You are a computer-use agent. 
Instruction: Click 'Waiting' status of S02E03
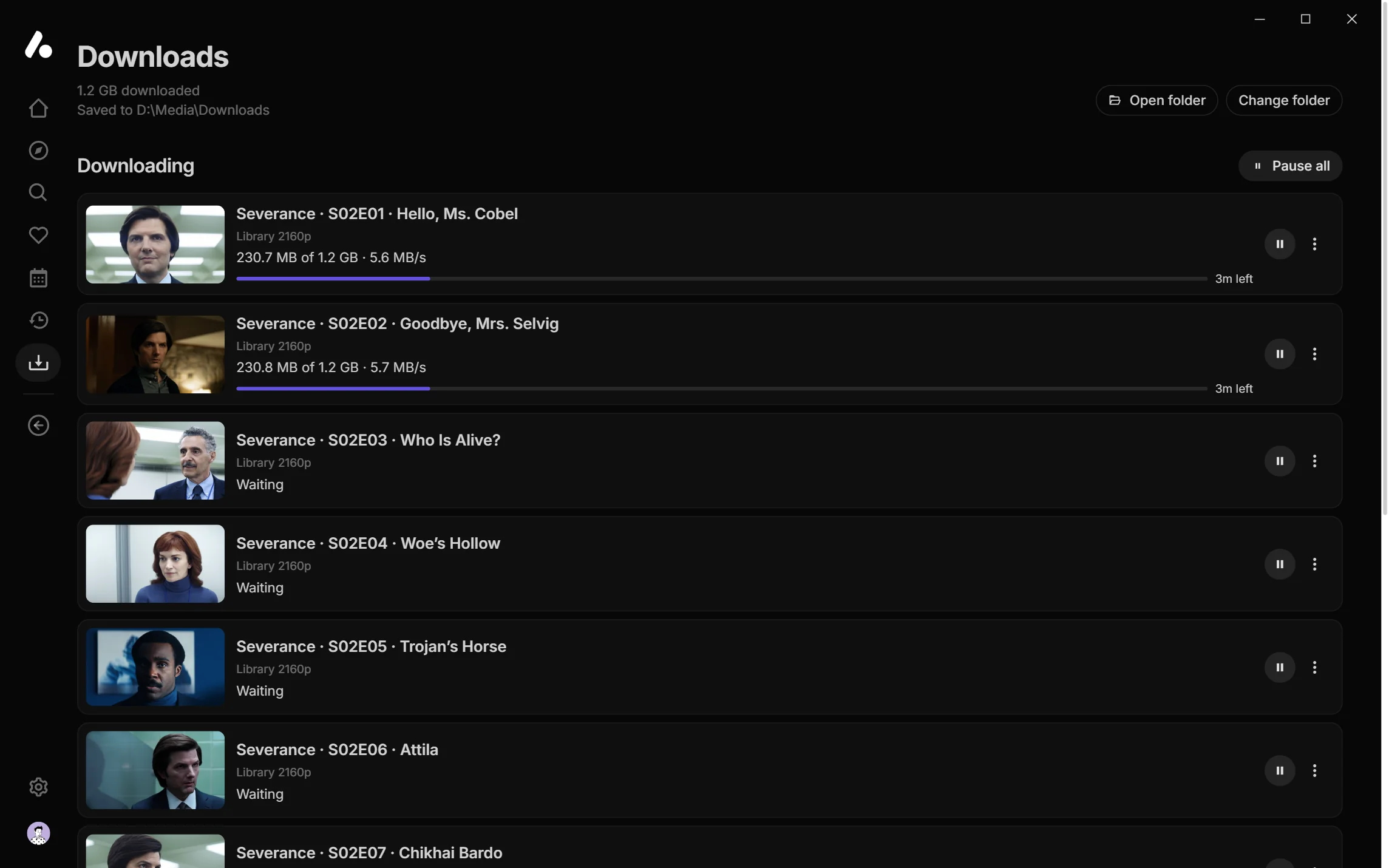tap(260, 484)
